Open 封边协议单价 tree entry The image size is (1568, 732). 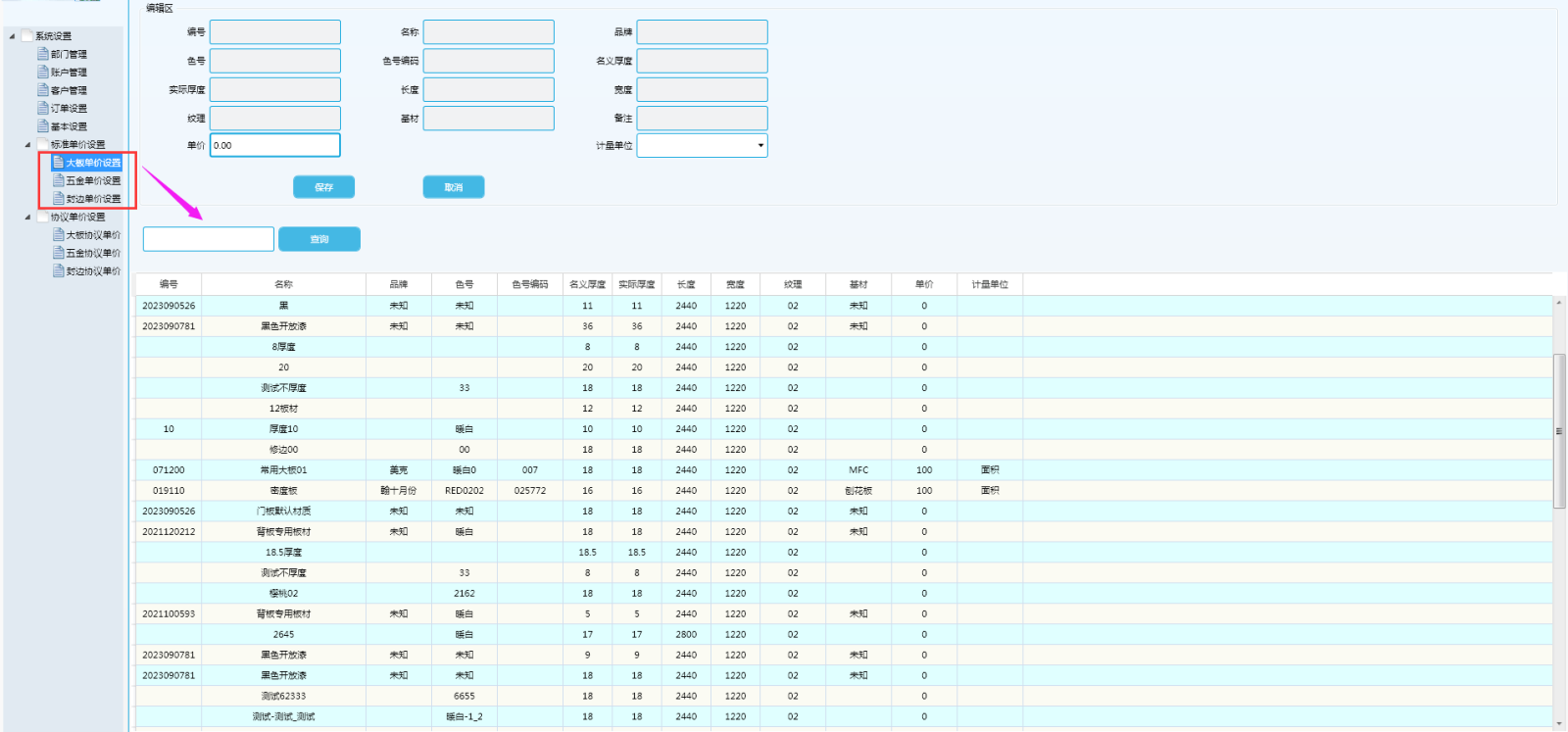87,271
